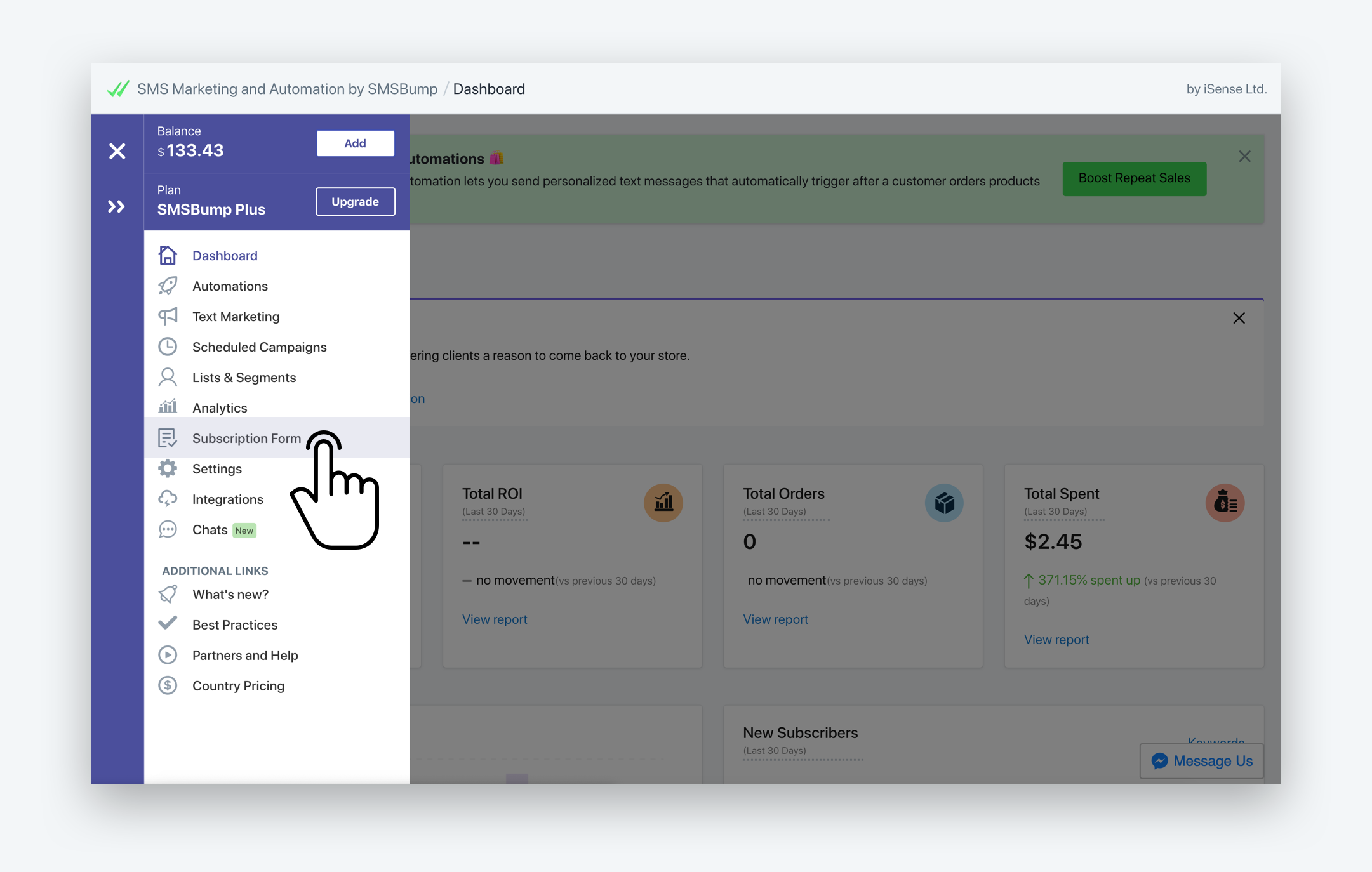The width and height of the screenshot is (1372, 872).
Task: Click the Boost Repeat Sales button
Action: point(1134,178)
